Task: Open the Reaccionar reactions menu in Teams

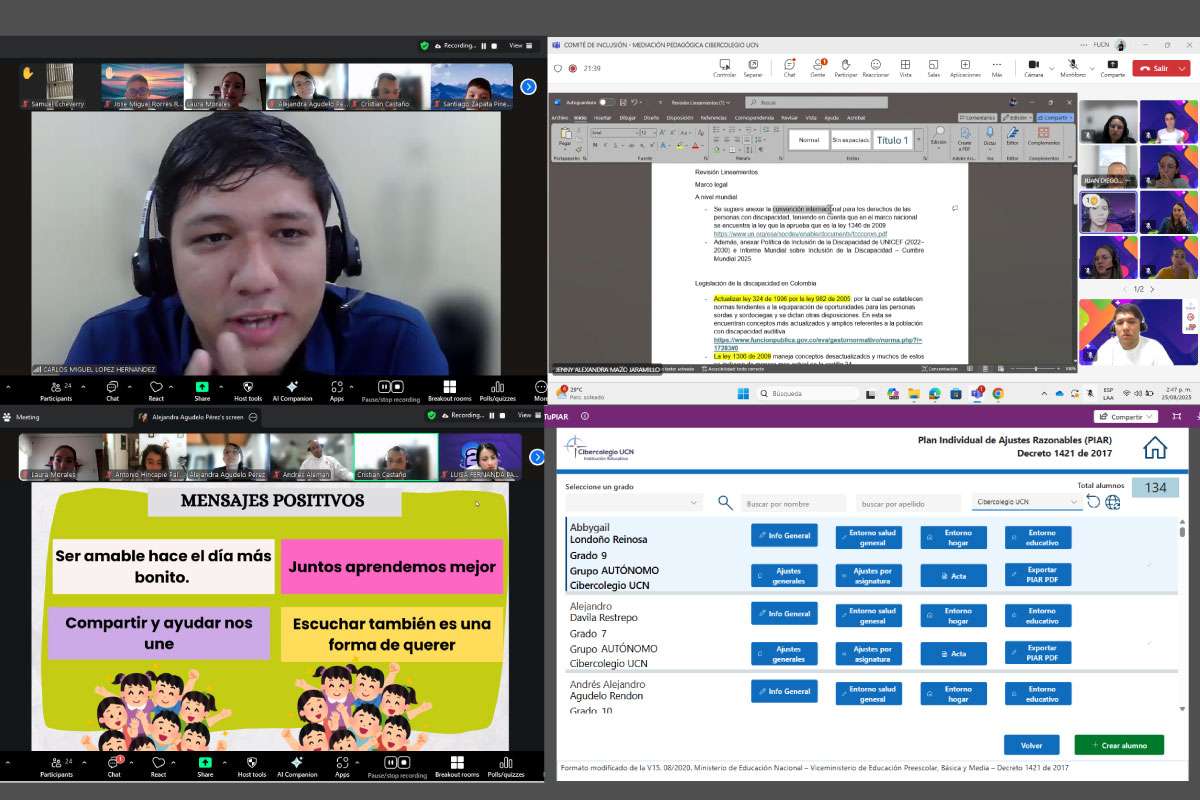Action: [x=875, y=67]
